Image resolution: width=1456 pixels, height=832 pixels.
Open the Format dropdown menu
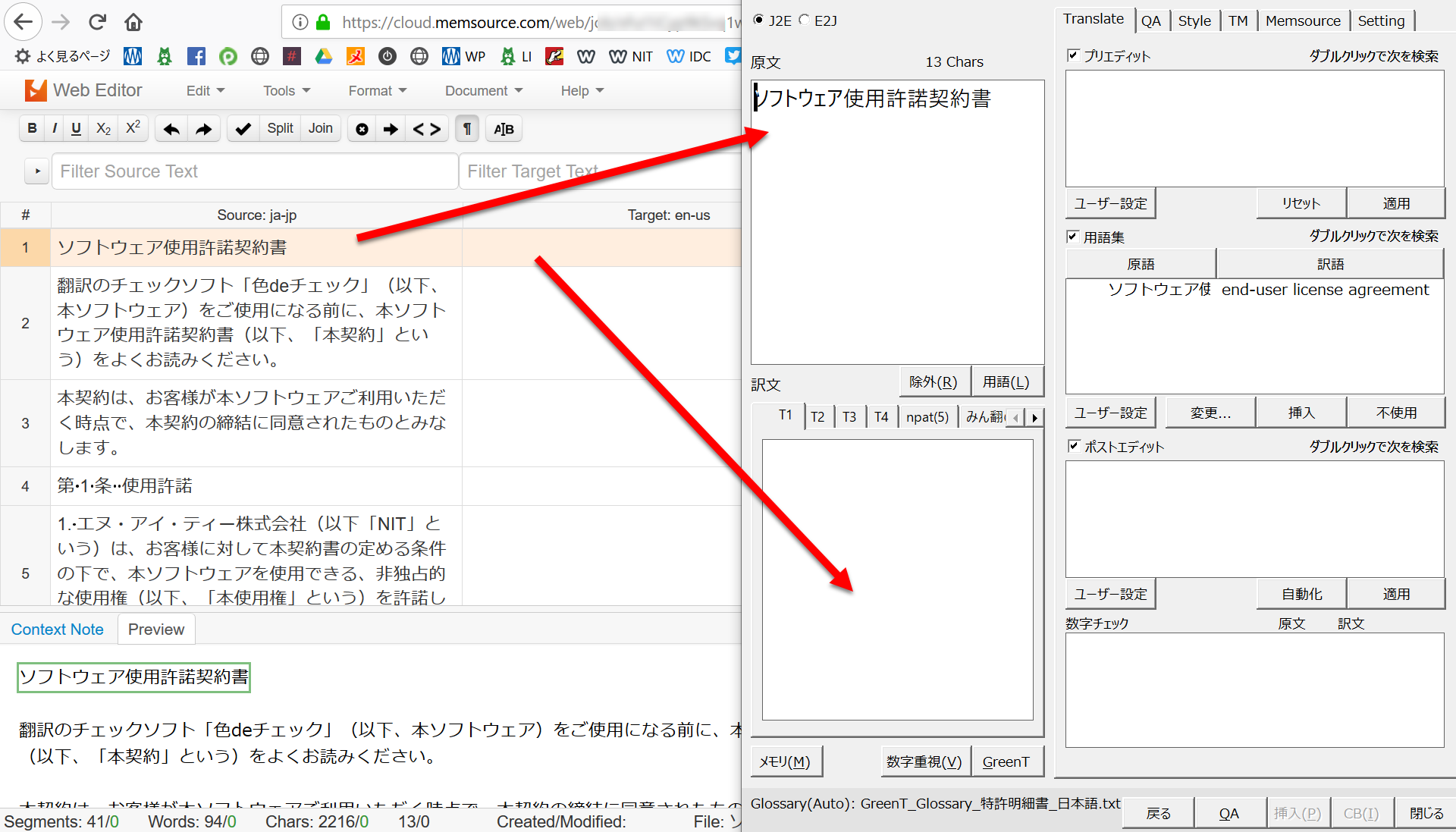pyautogui.click(x=377, y=90)
